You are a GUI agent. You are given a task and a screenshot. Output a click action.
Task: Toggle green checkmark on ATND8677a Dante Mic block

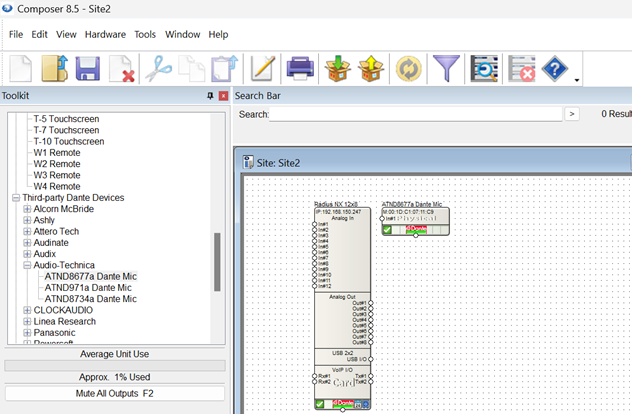coord(387,230)
